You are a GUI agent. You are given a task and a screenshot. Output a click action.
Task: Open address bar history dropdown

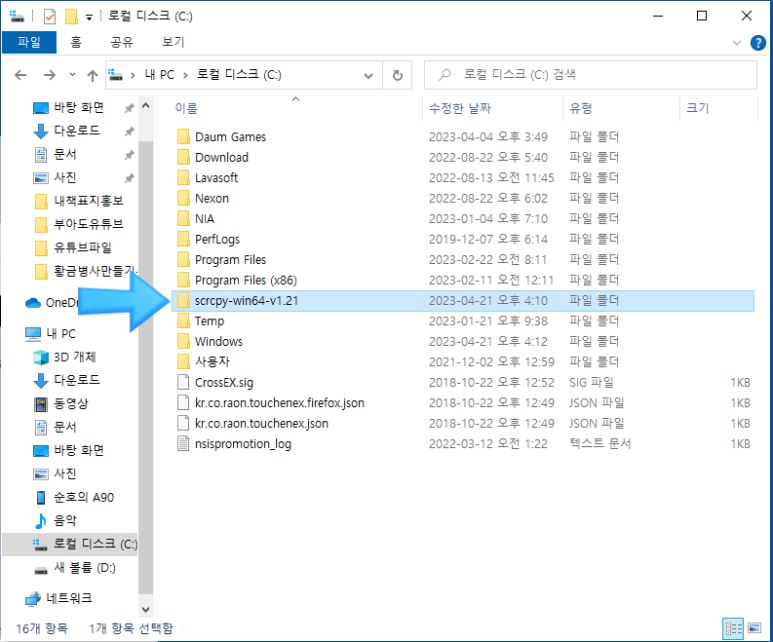pyautogui.click(x=368, y=75)
